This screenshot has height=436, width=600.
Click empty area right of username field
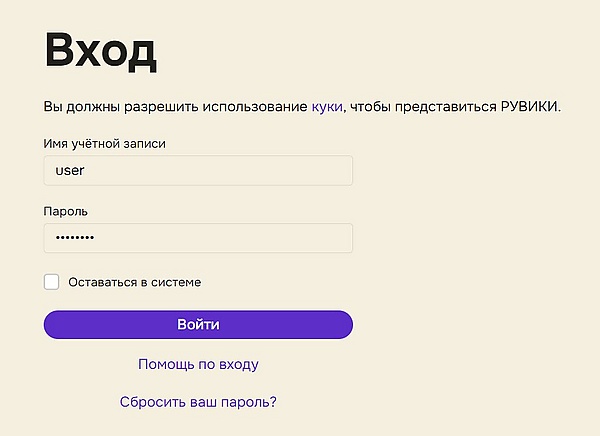pos(470,170)
